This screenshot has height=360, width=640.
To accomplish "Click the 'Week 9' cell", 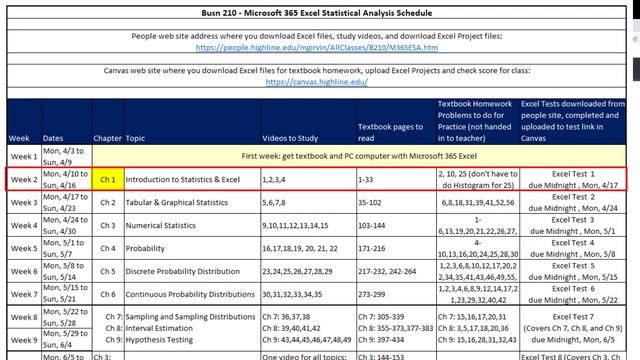I will [24, 340].
